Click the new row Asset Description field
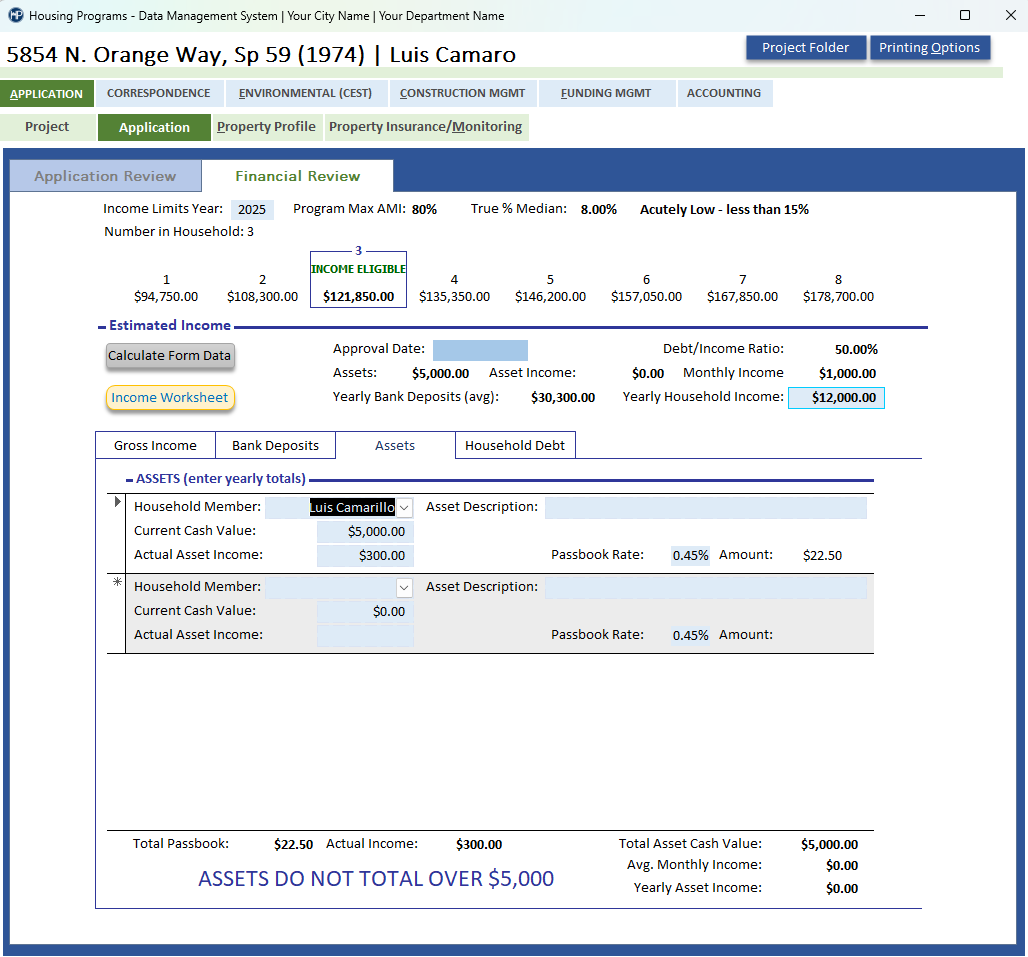The height and width of the screenshot is (957, 1028). point(705,587)
